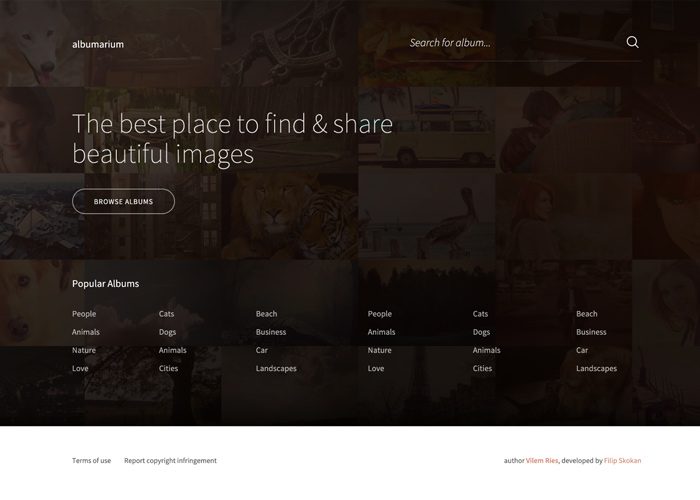The width and height of the screenshot is (700, 500).
Task: Visit developer Filip Skokan link
Action: (622, 460)
